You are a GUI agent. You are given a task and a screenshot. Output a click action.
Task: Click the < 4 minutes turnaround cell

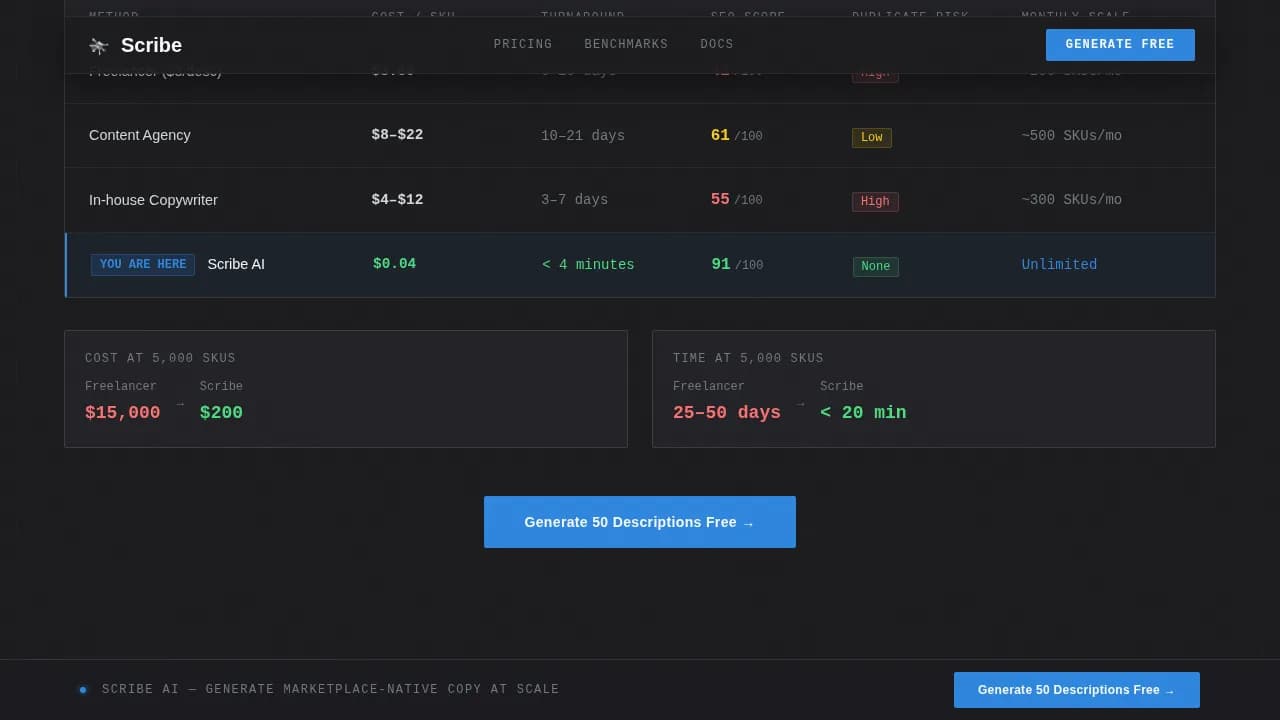click(588, 265)
